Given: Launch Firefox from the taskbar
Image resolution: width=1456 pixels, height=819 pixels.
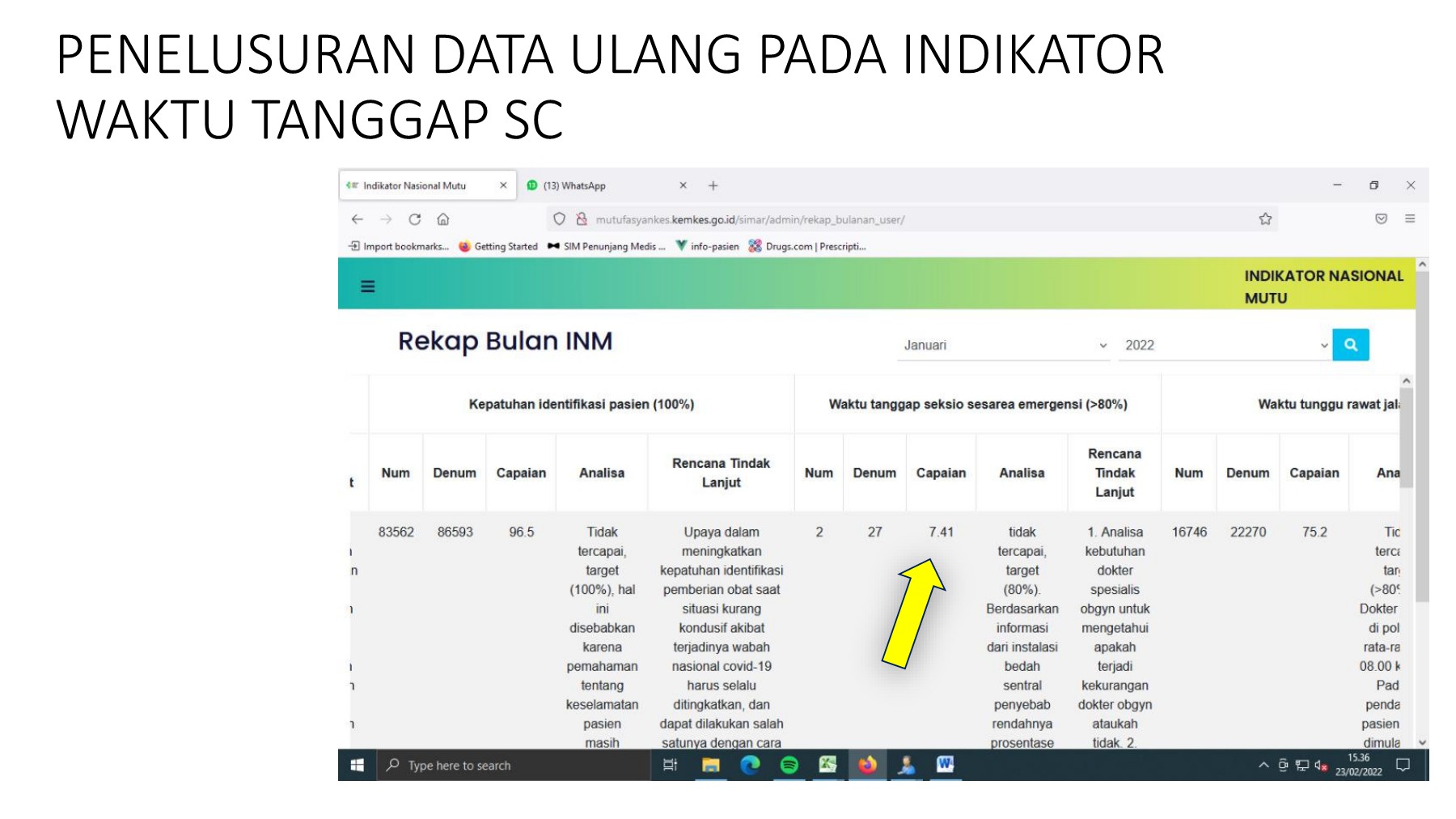Looking at the screenshot, I should [867, 765].
